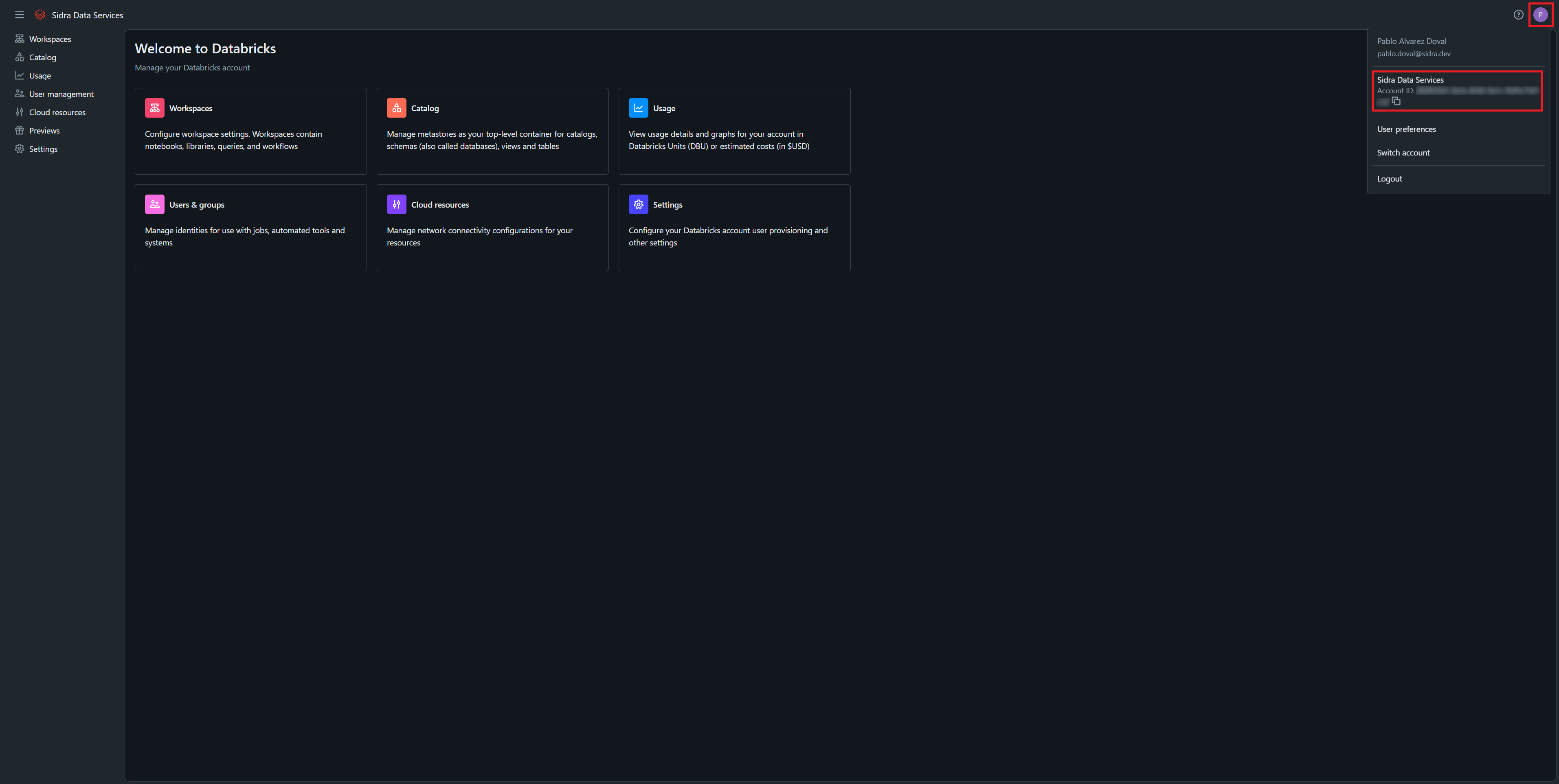Click the Users & groups card icon
The width and height of the screenshot is (1559, 784).
154,204
